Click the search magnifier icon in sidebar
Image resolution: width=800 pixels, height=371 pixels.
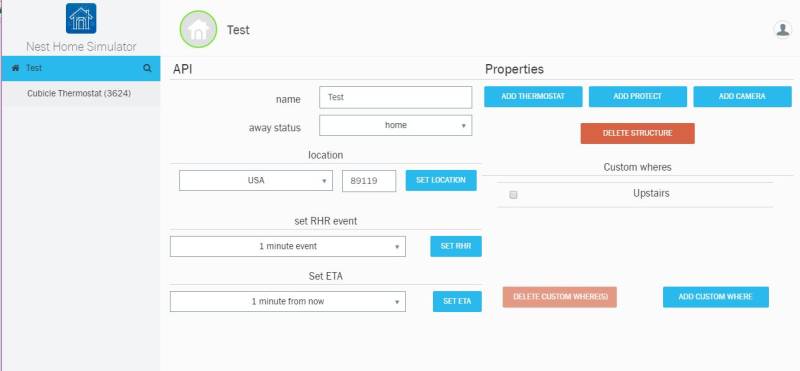pyautogui.click(x=147, y=68)
